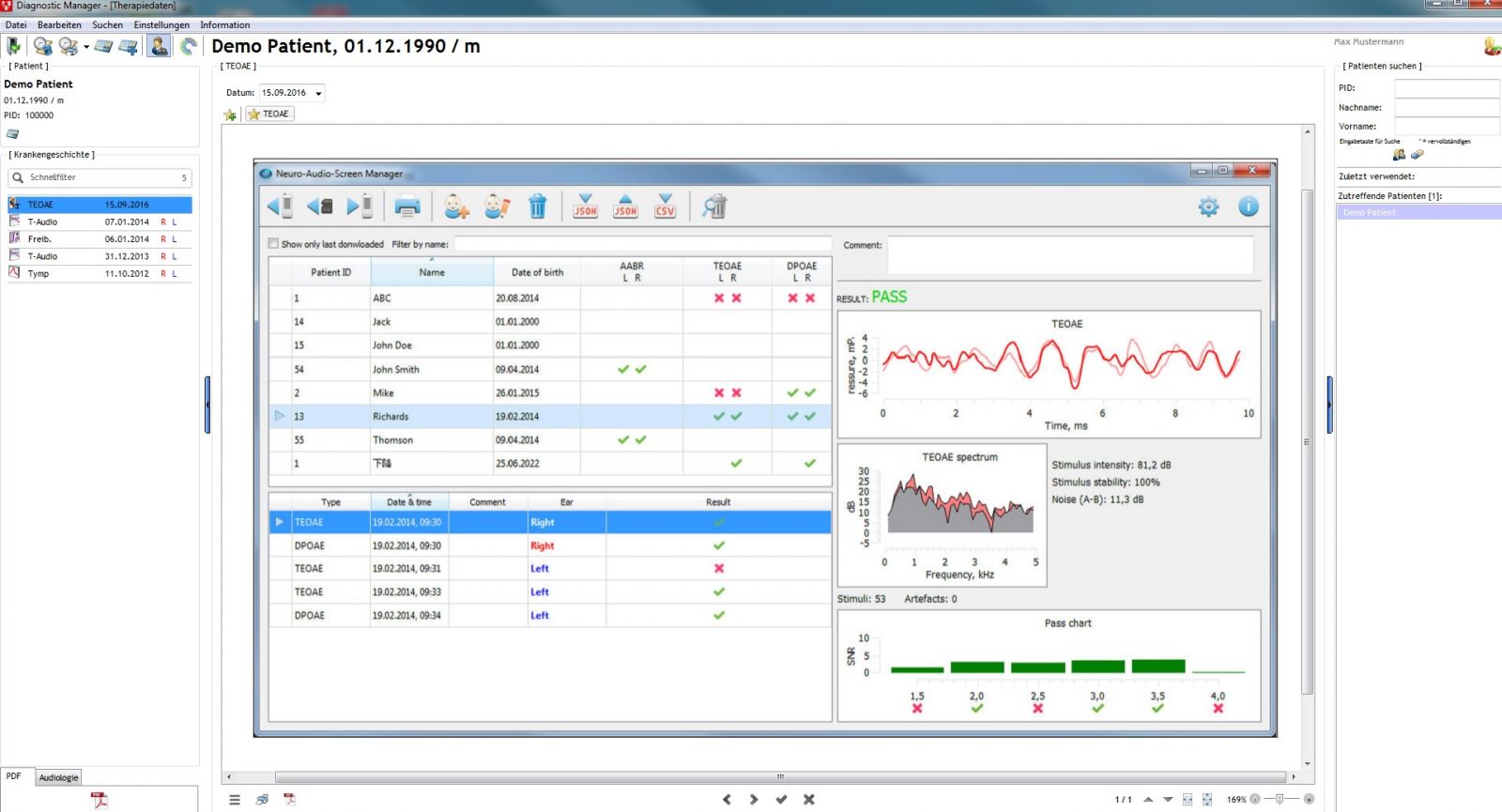Viewport: 1502px width, 812px height.
Task: Go to previous page with left chevron
Action: click(727, 800)
